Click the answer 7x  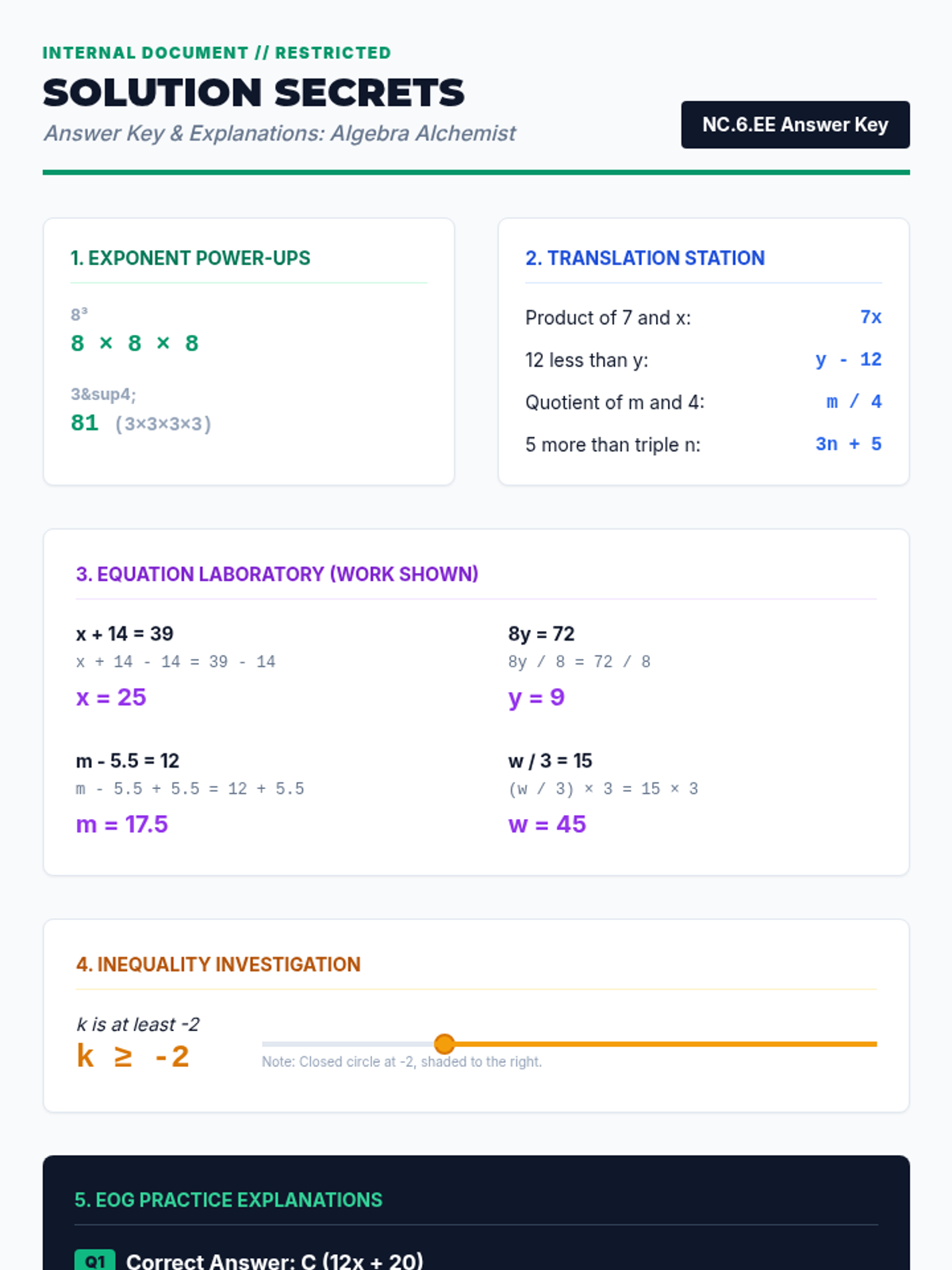click(x=870, y=317)
